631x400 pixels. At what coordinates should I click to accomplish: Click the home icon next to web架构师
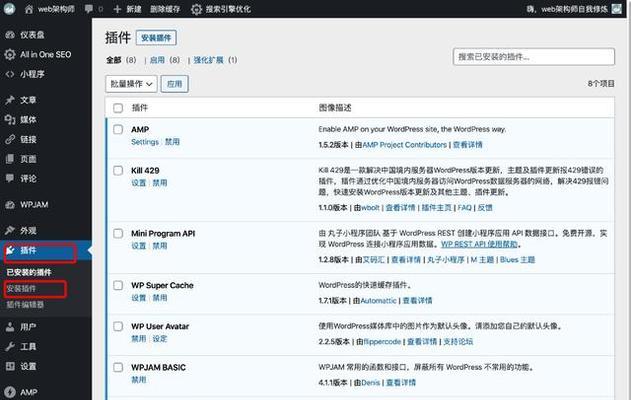pos(29,9)
